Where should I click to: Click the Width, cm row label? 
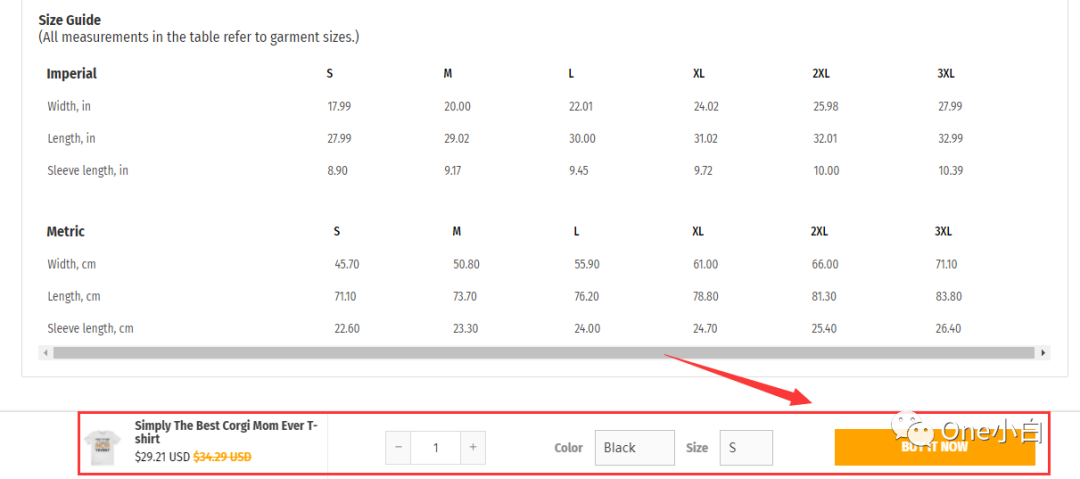pyautogui.click(x=72, y=265)
